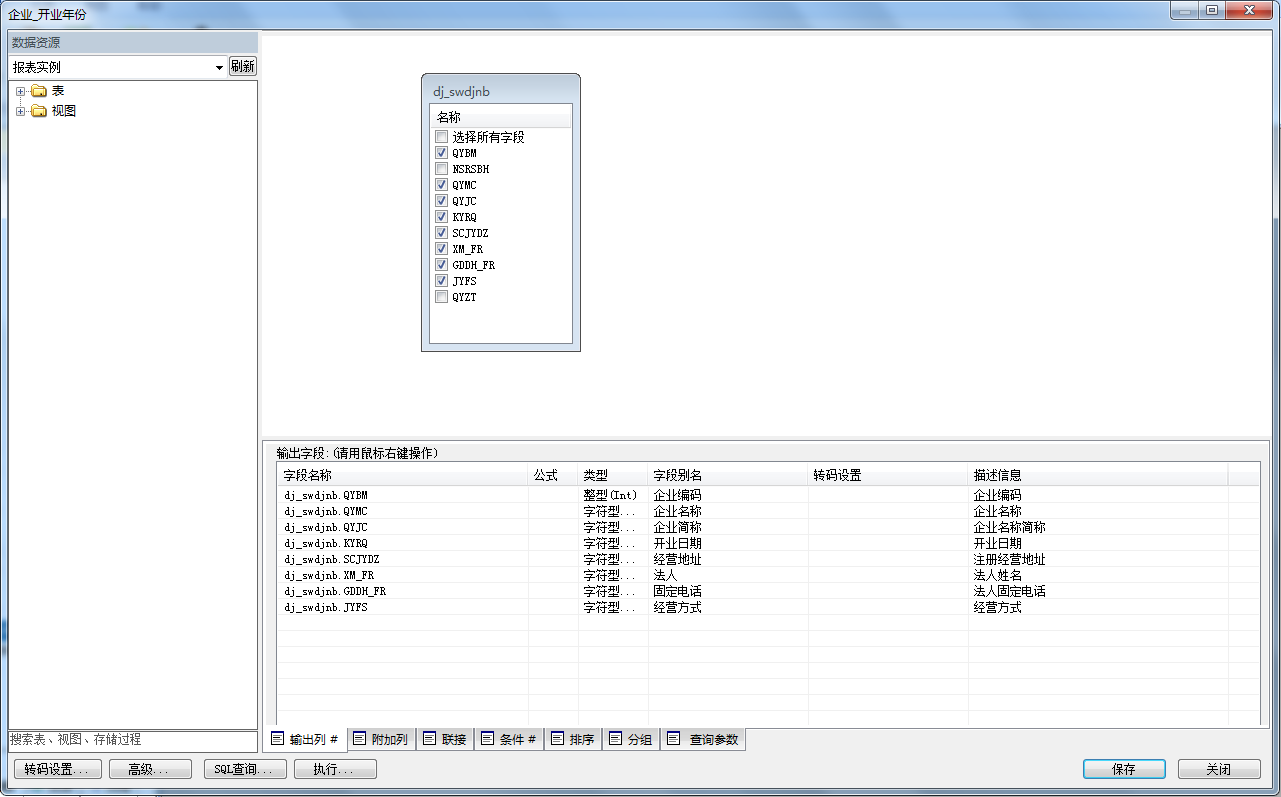Uncheck the KYRQ field checkbox
1281x797 pixels.
441,217
